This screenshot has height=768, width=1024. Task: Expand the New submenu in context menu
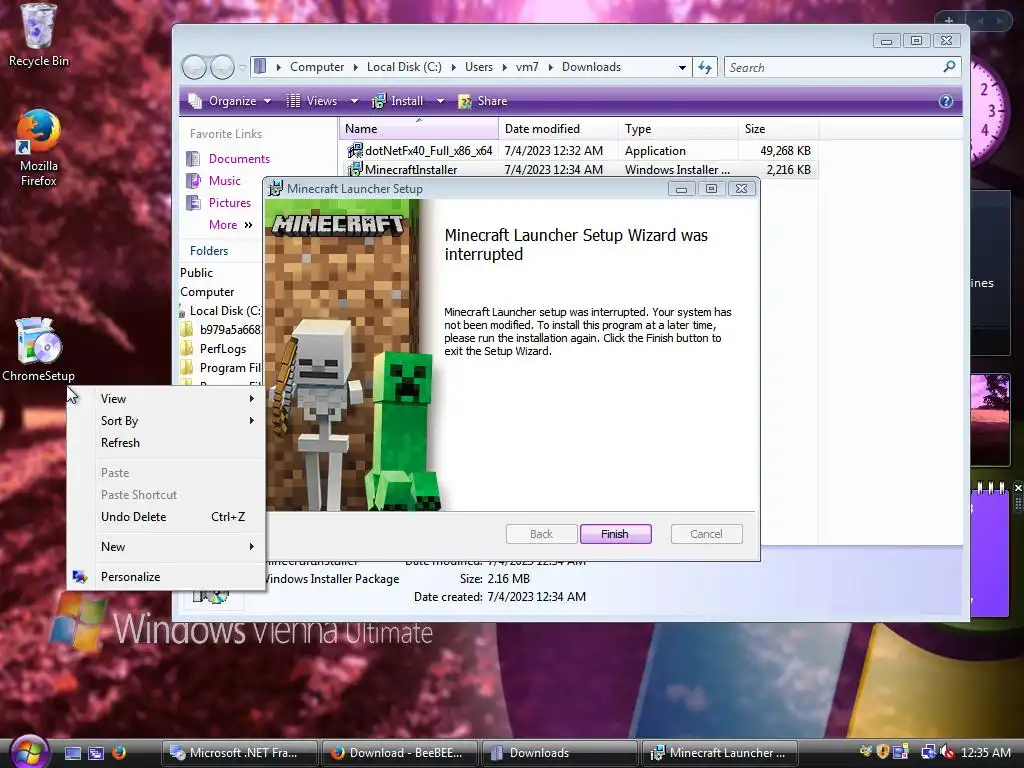click(x=177, y=547)
